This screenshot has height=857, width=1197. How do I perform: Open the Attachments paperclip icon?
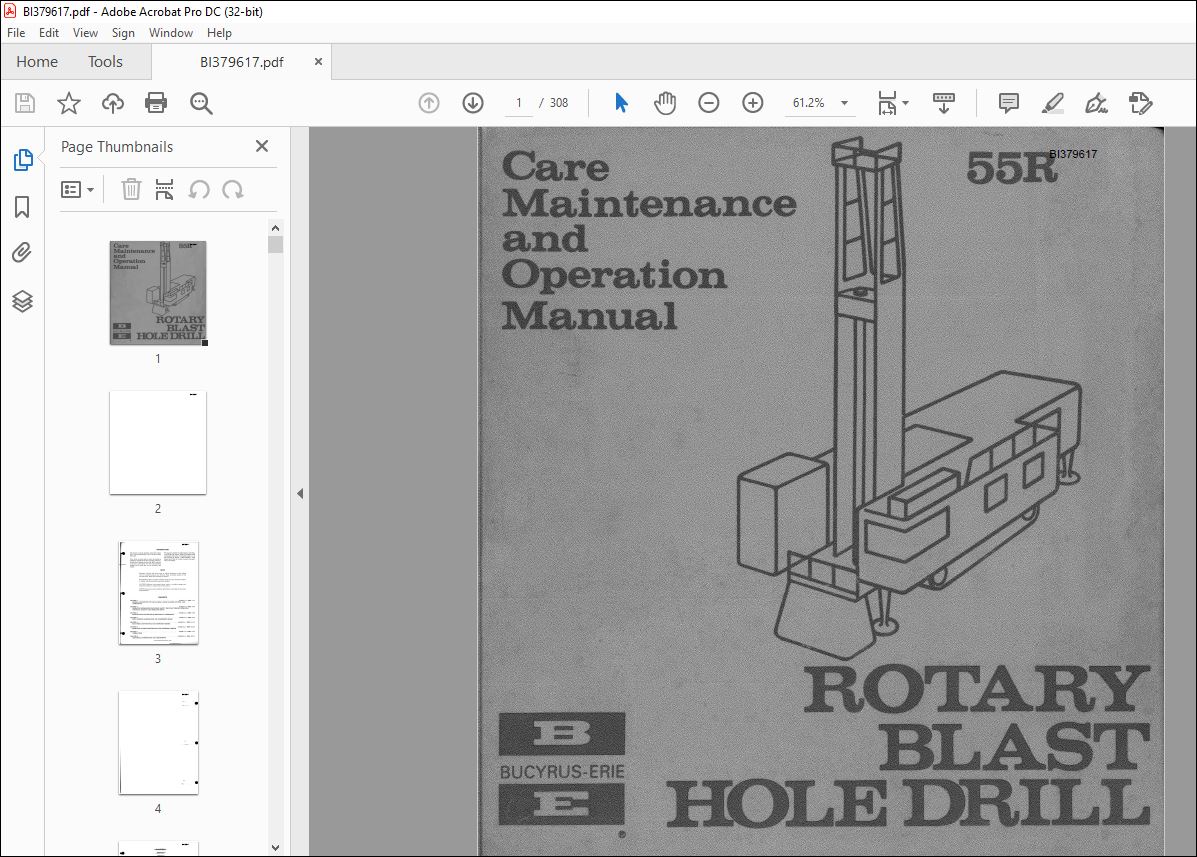pos(22,253)
